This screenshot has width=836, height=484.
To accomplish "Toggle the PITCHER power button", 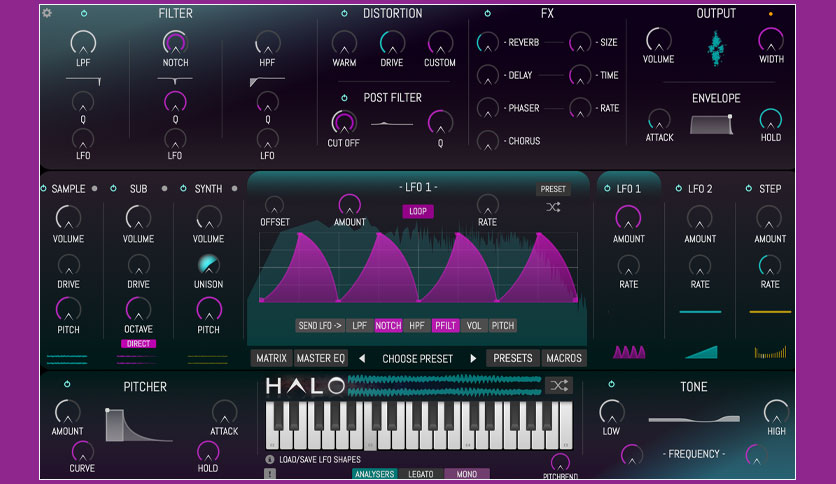I will tap(67, 384).
